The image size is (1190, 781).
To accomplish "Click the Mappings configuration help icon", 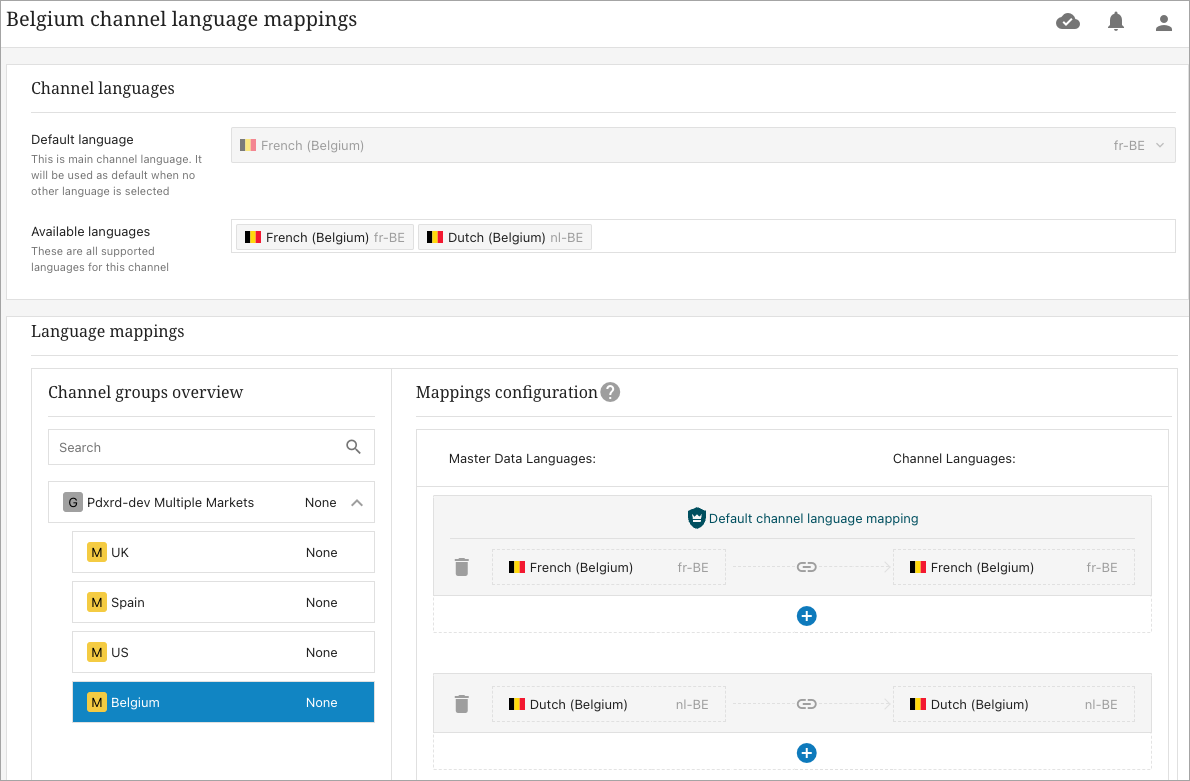I will pyautogui.click(x=610, y=392).
